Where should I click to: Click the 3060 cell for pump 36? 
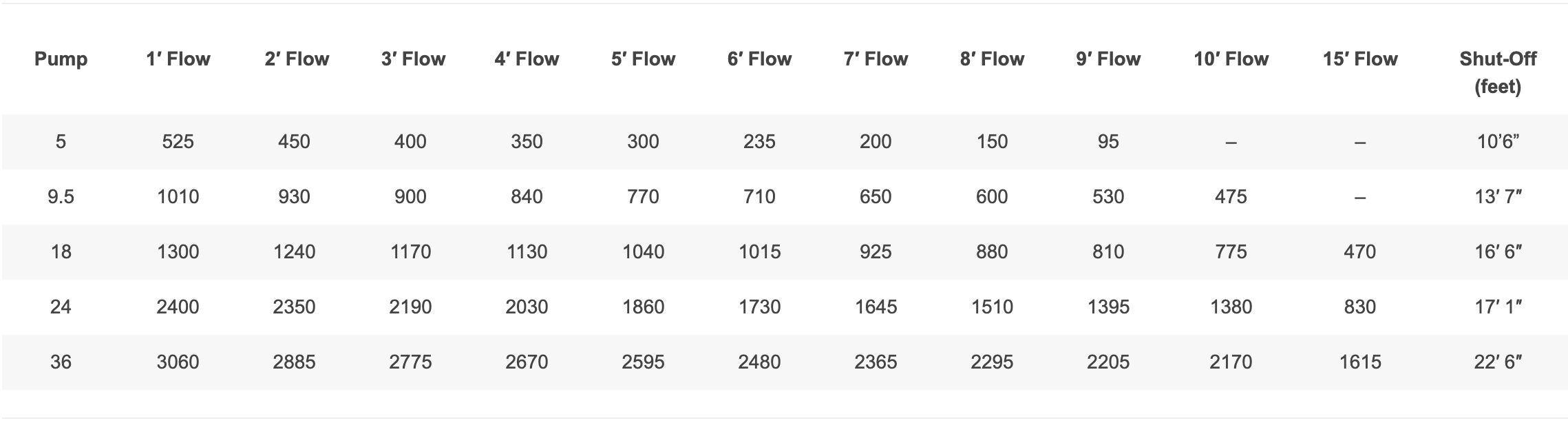coord(178,362)
